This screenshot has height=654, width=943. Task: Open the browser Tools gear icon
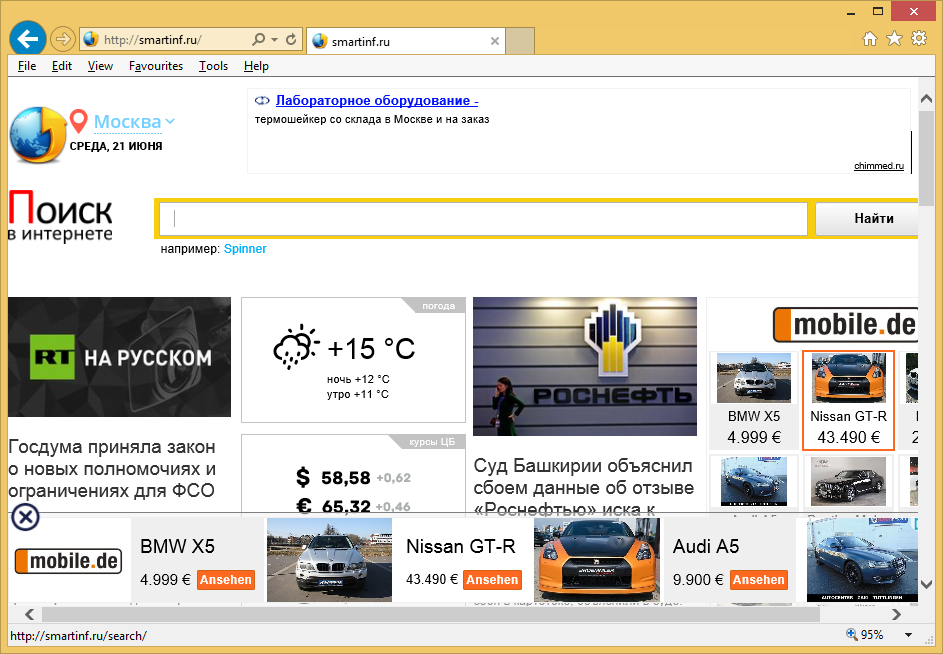pos(919,39)
